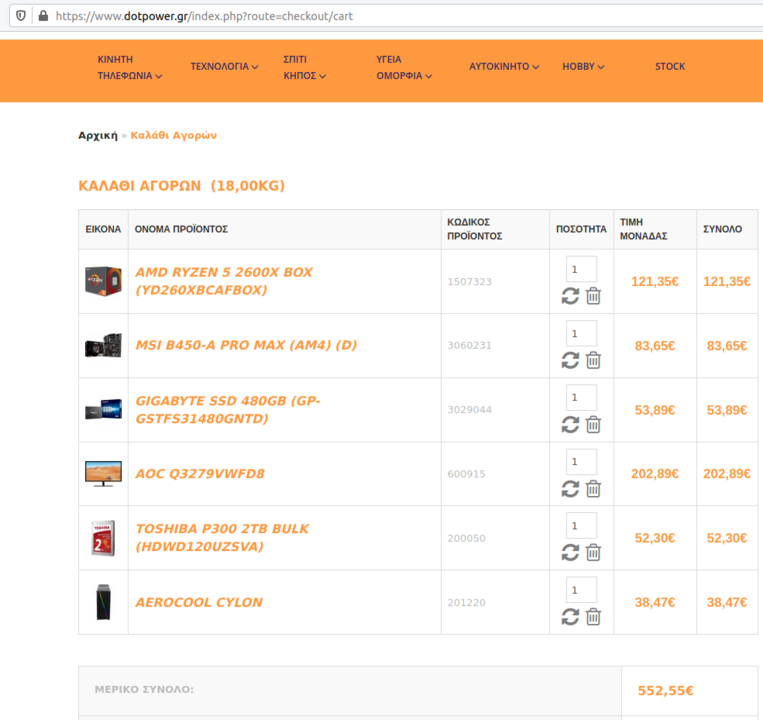Remove AMD Ryzen 5 2600X from cart

[x=593, y=296]
